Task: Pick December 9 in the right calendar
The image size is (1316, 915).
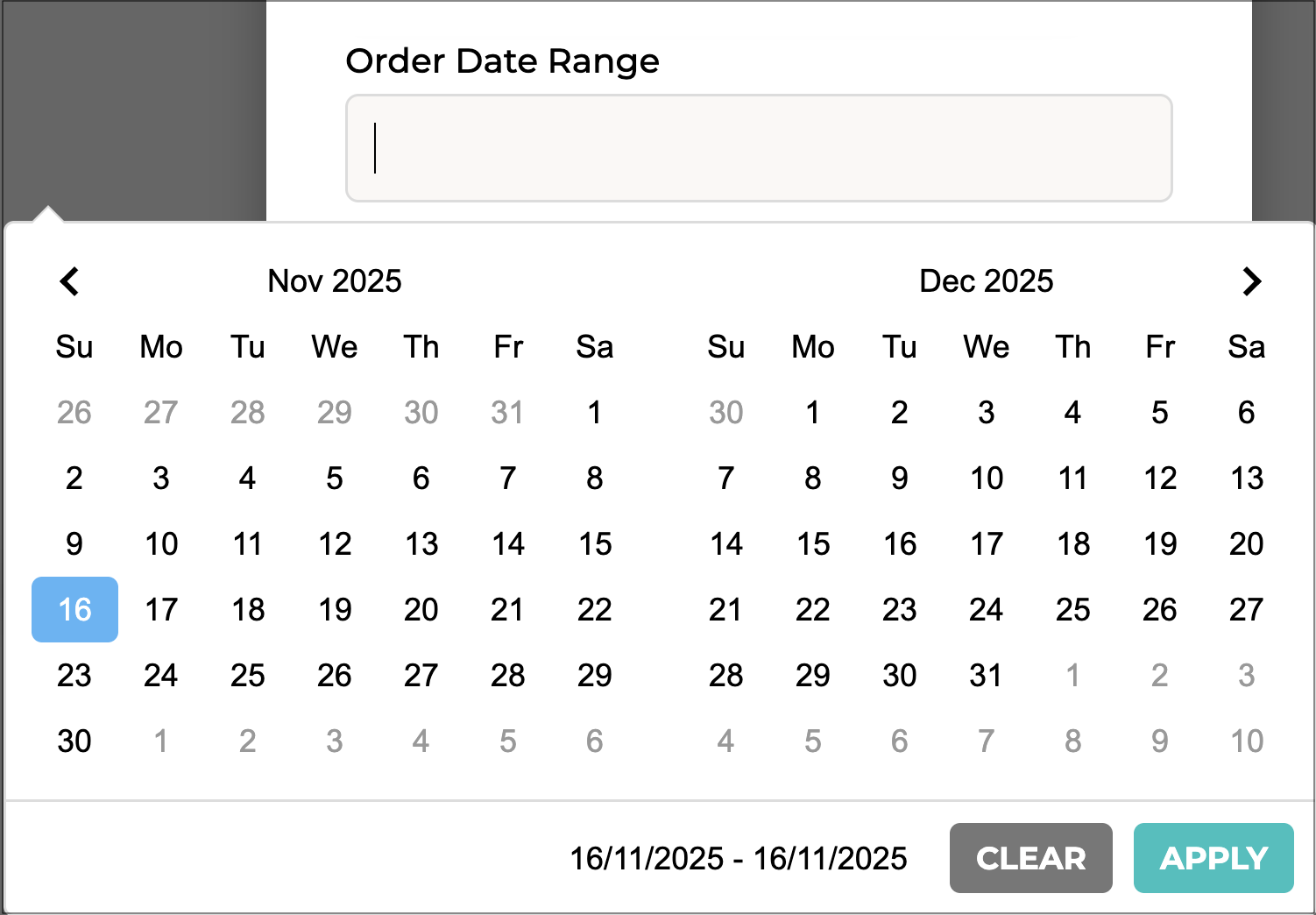Action: 899,478
